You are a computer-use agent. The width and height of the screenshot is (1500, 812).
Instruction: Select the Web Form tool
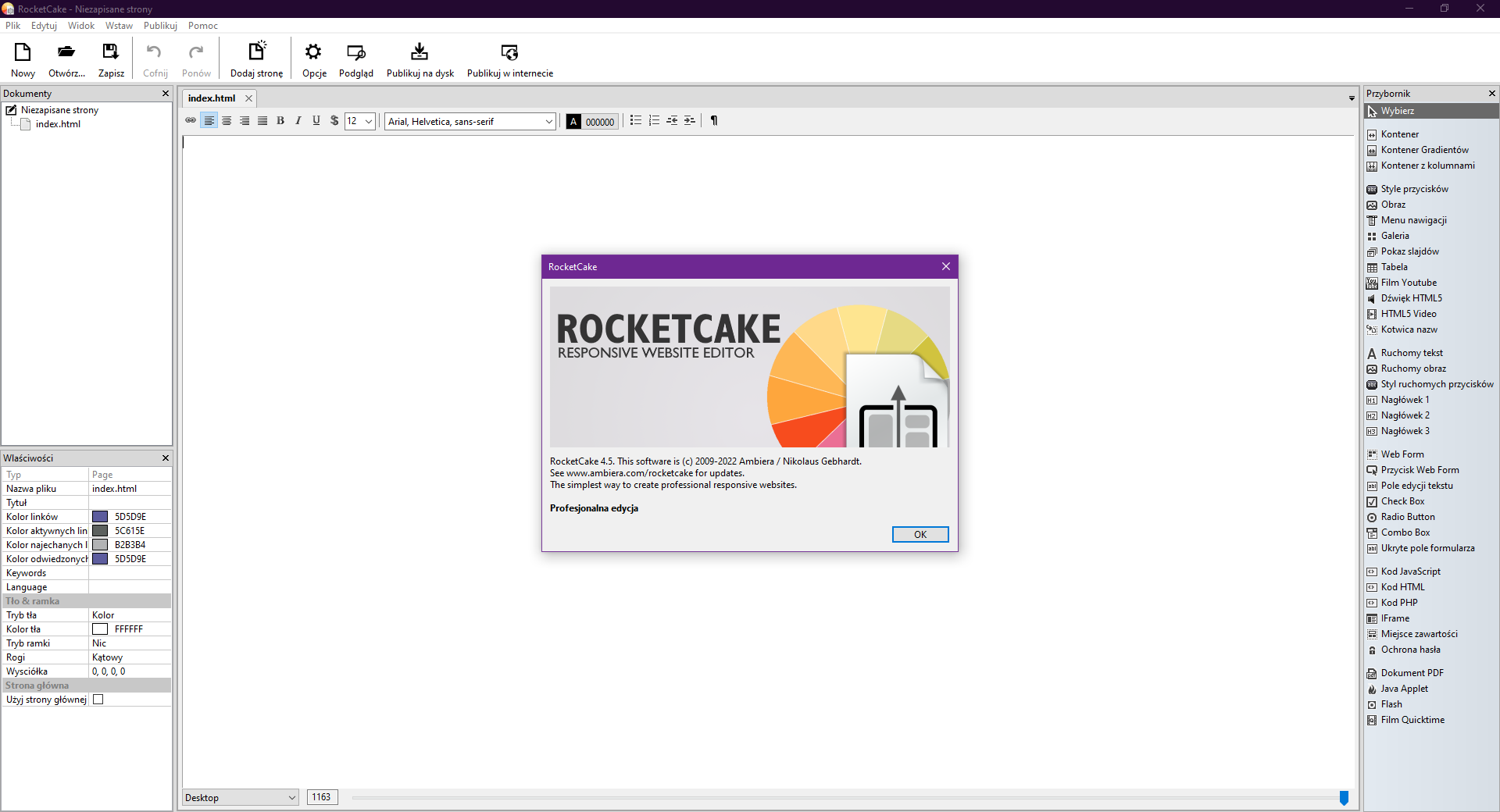pyautogui.click(x=1402, y=454)
